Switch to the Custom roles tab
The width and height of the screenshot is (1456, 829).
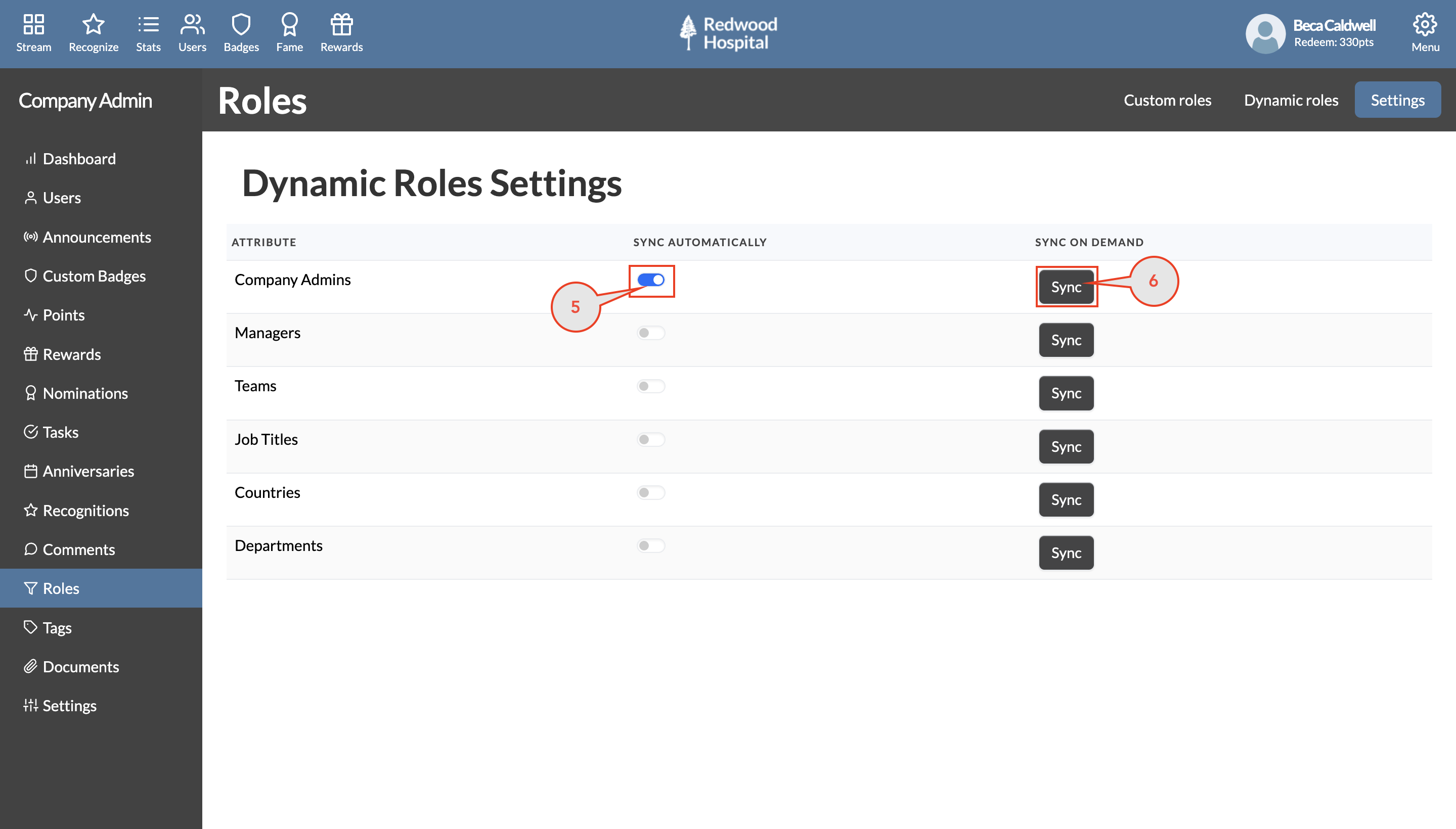(1167, 100)
